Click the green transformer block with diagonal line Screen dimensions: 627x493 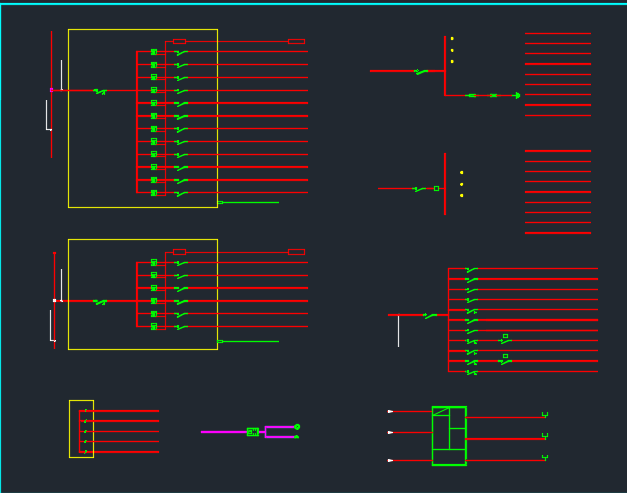(x=449, y=436)
